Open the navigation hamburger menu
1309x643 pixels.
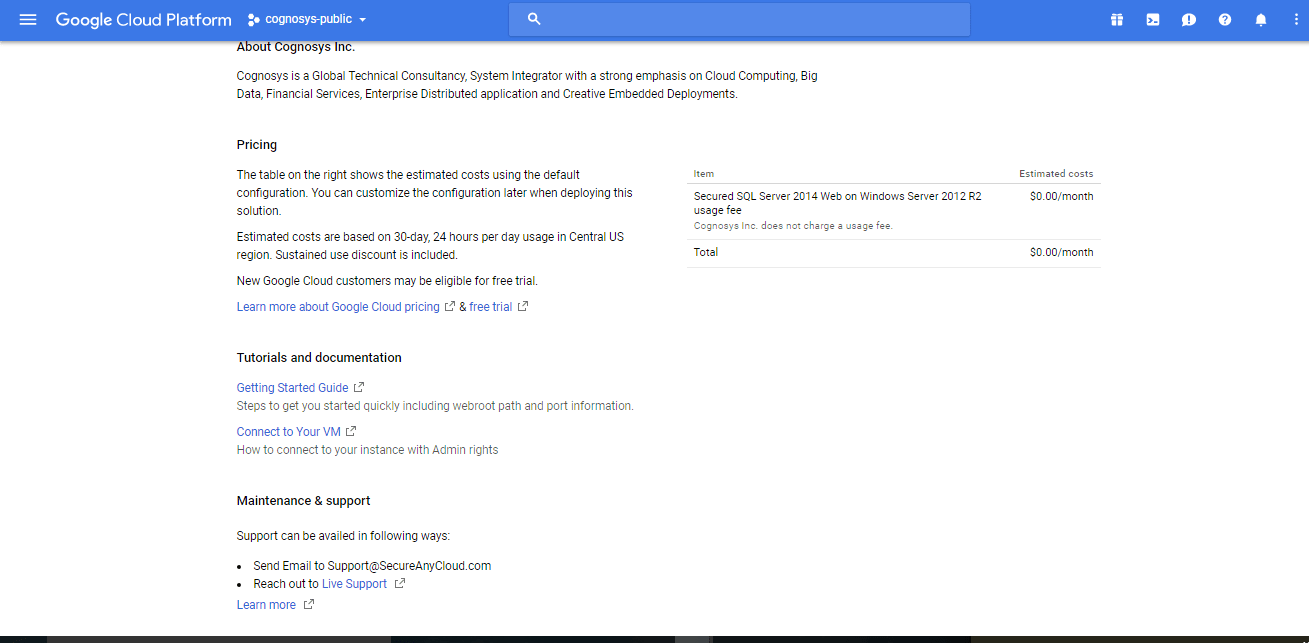(x=28, y=19)
